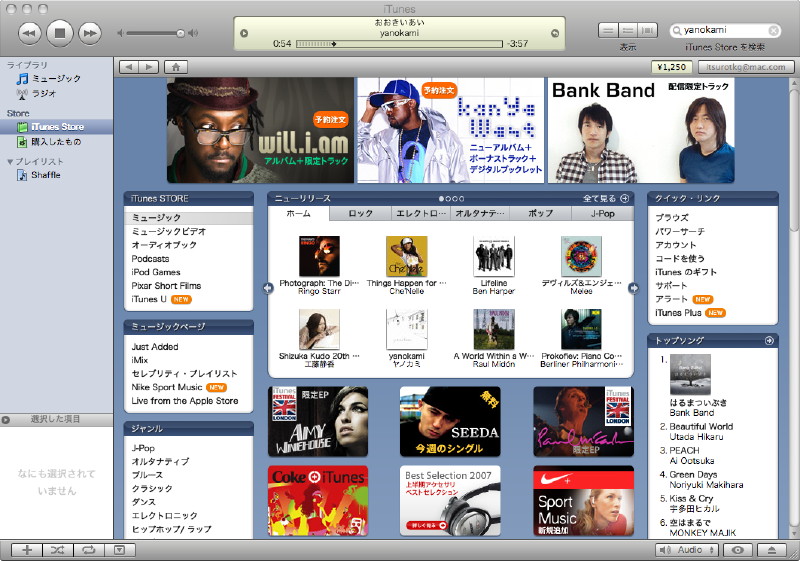Screen dimensions: 800x561
Task: Click the mac.com account button
Action: point(745,67)
